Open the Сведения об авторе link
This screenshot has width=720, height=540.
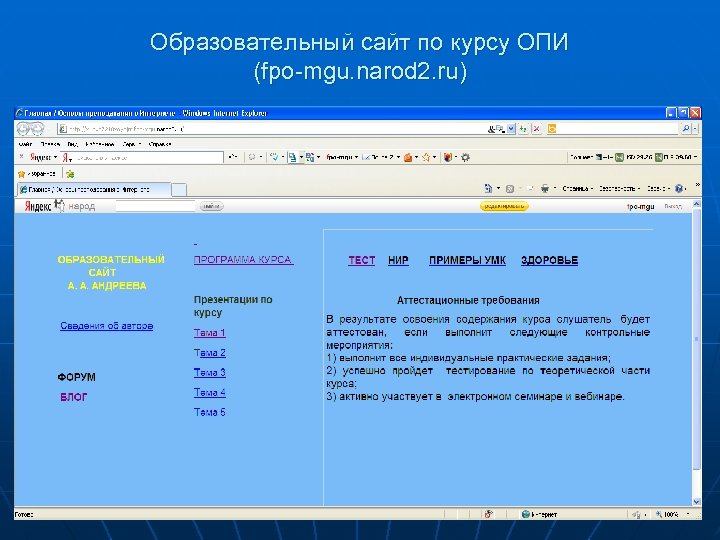(107, 326)
